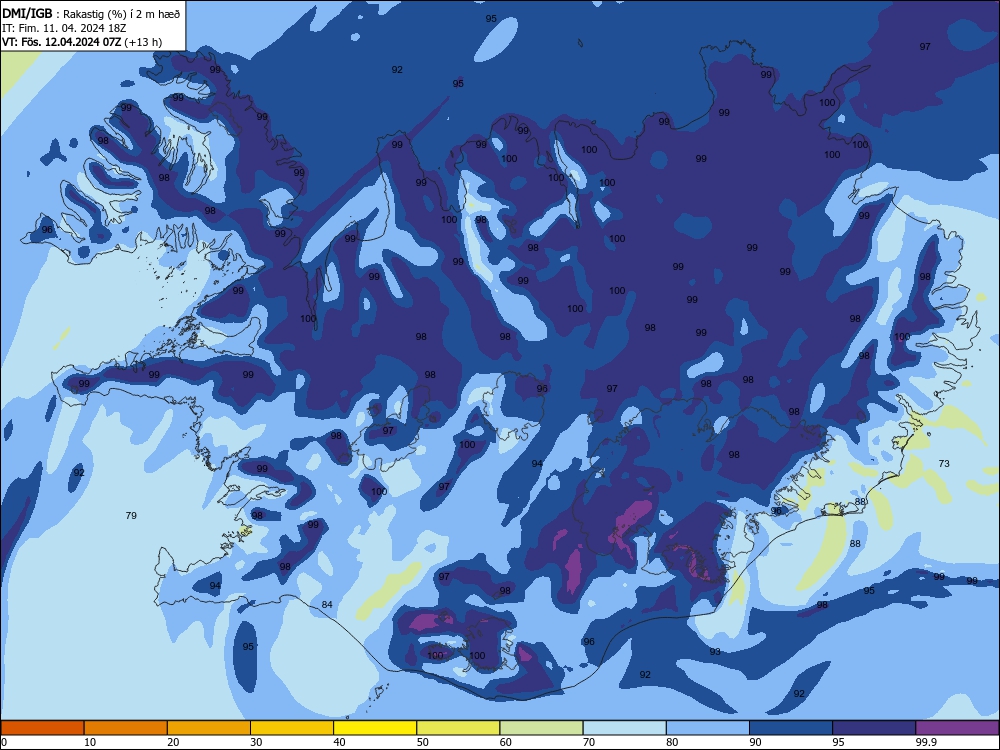Click the legend tick label '40'
The height and width of the screenshot is (750, 1000).
(x=339, y=742)
